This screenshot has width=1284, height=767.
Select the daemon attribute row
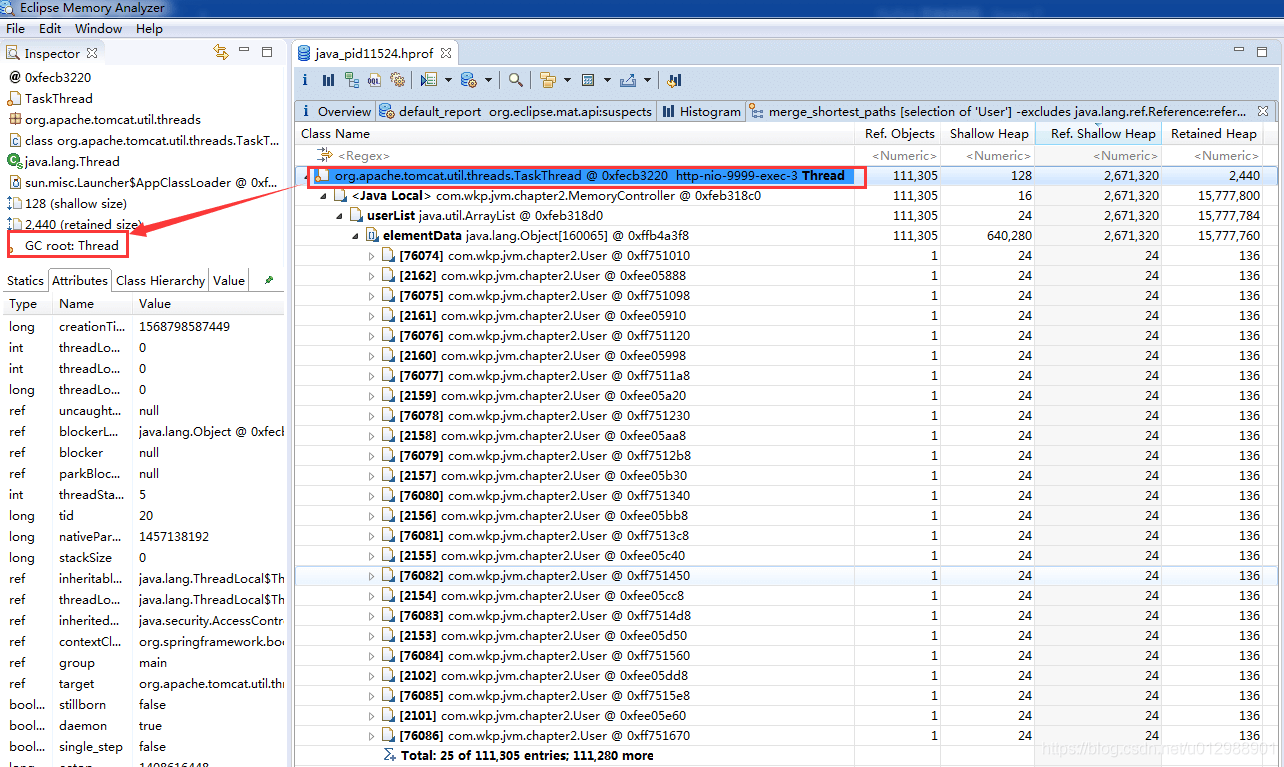pyautogui.click(x=143, y=726)
